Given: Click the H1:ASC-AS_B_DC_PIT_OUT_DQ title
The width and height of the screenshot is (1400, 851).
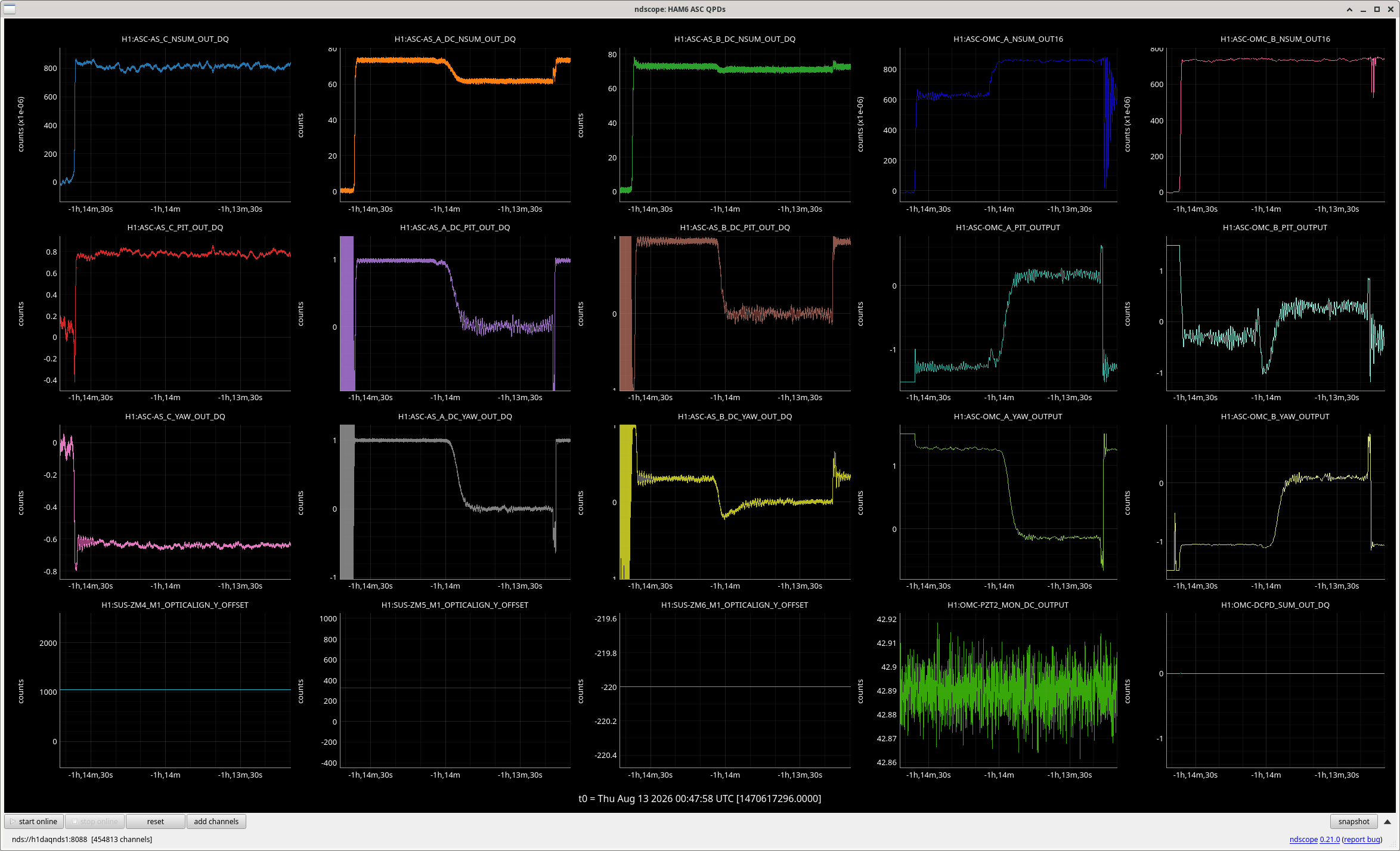Looking at the screenshot, I should coord(735,227).
